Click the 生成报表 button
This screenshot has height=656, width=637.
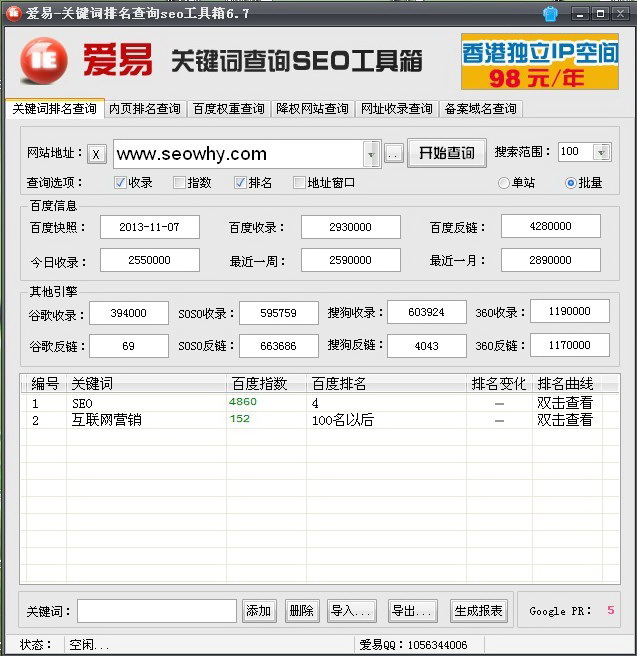point(478,611)
